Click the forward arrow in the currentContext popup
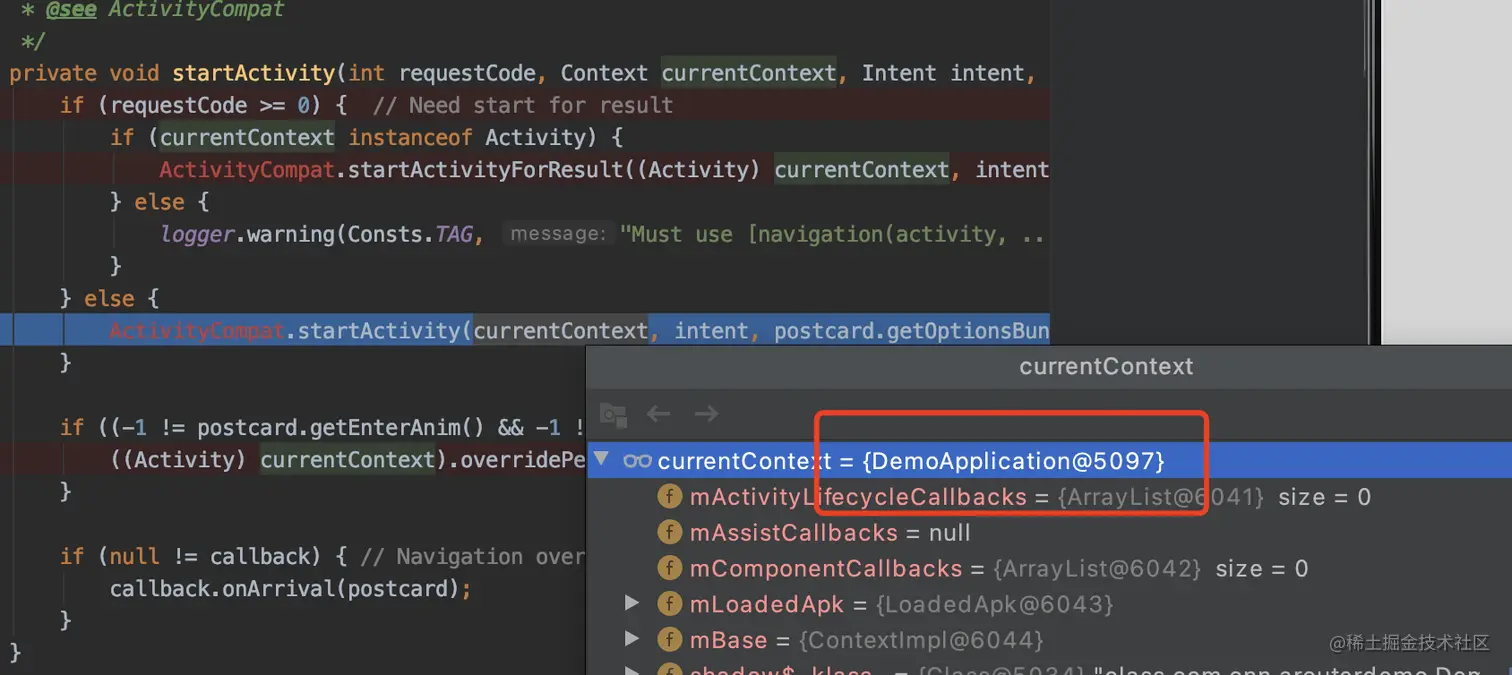 (706, 414)
